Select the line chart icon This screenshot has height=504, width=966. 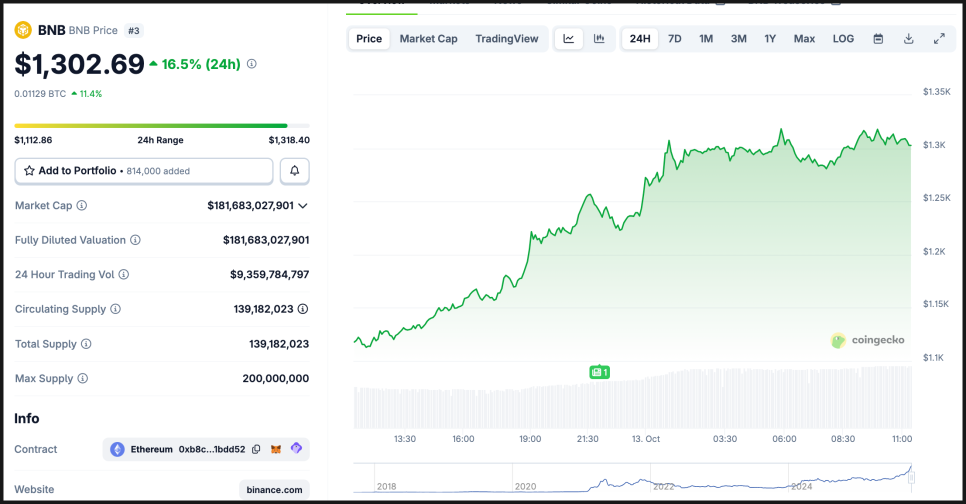point(569,39)
